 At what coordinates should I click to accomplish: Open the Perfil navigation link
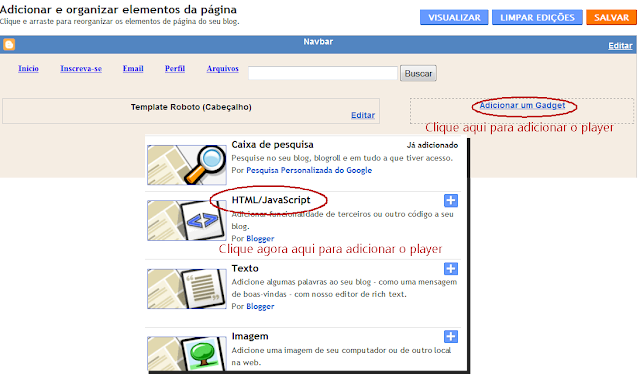[x=175, y=69]
